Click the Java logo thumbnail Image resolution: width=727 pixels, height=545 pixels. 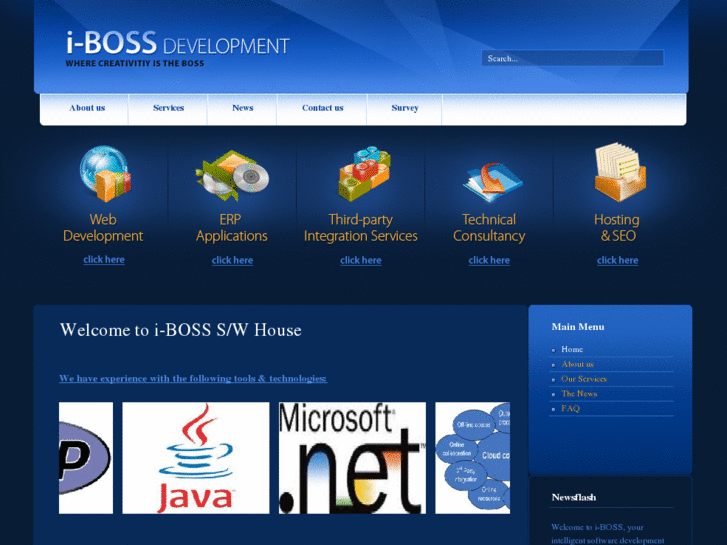point(196,458)
